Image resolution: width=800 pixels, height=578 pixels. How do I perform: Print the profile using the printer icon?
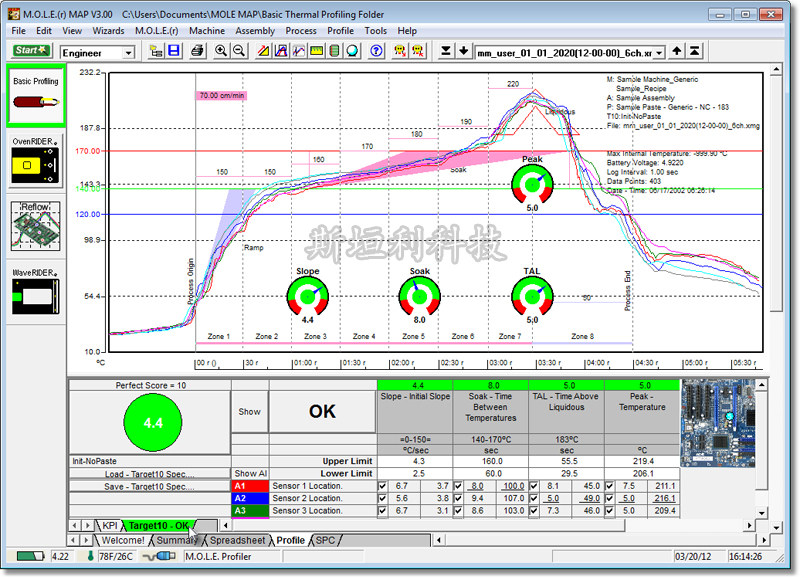tap(197, 51)
